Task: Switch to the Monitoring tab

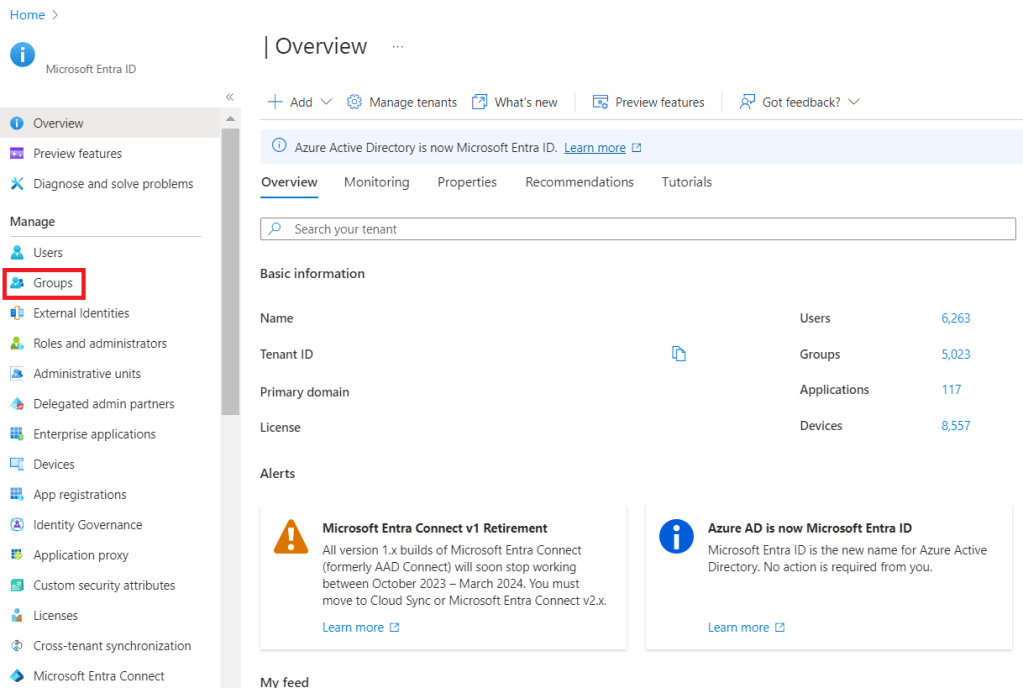Action: coord(376,182)
